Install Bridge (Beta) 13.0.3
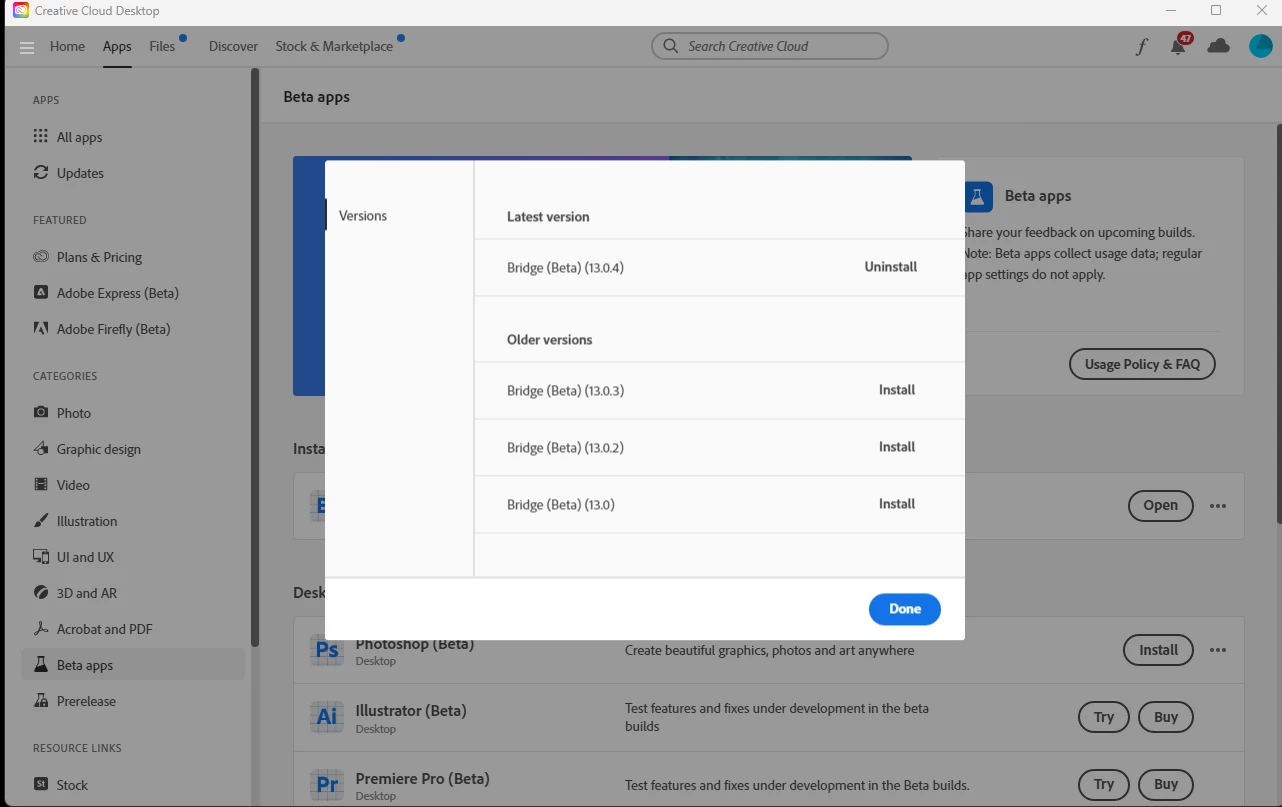 point(897,390)
